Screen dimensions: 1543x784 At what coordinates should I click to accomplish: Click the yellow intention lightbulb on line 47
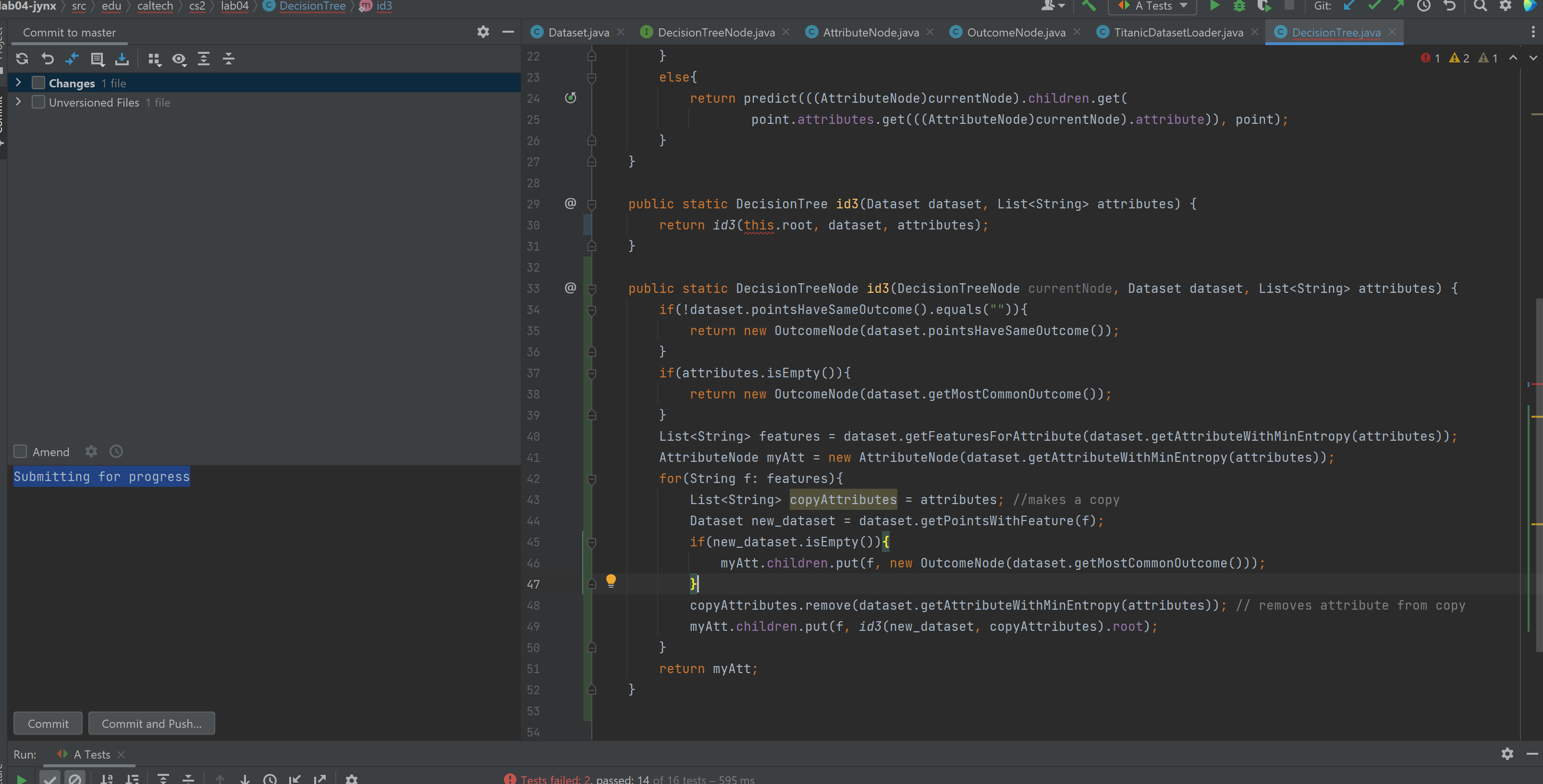tap(611, 580)
